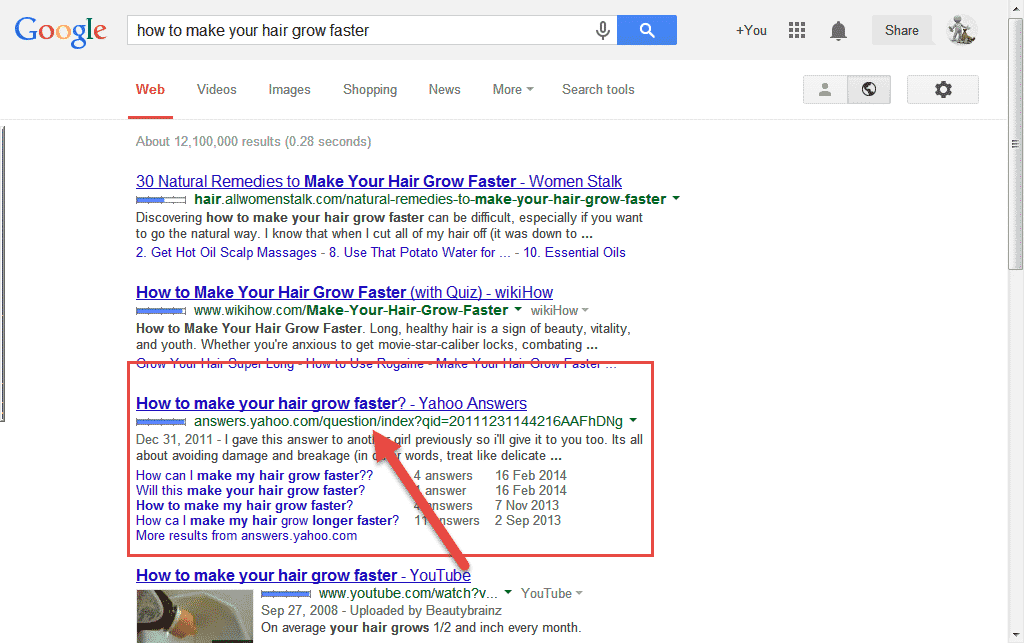Open the wikiHow Hair Grow Faster result
1024x643 pixels.
pyautogui.click(x=344, y=292)
